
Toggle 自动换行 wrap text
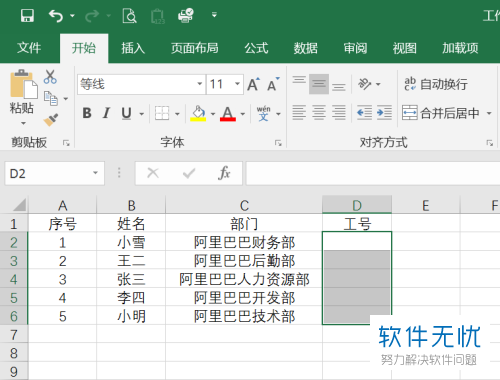click(x=436, y=84)
